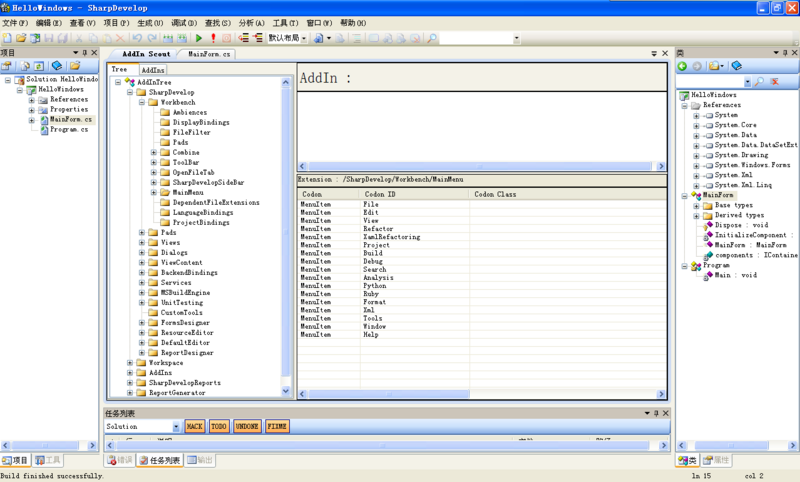This screenshot has width=800, height=482.
Task: Switch to the MainForm.cs tab
Action: pos(210,54)
